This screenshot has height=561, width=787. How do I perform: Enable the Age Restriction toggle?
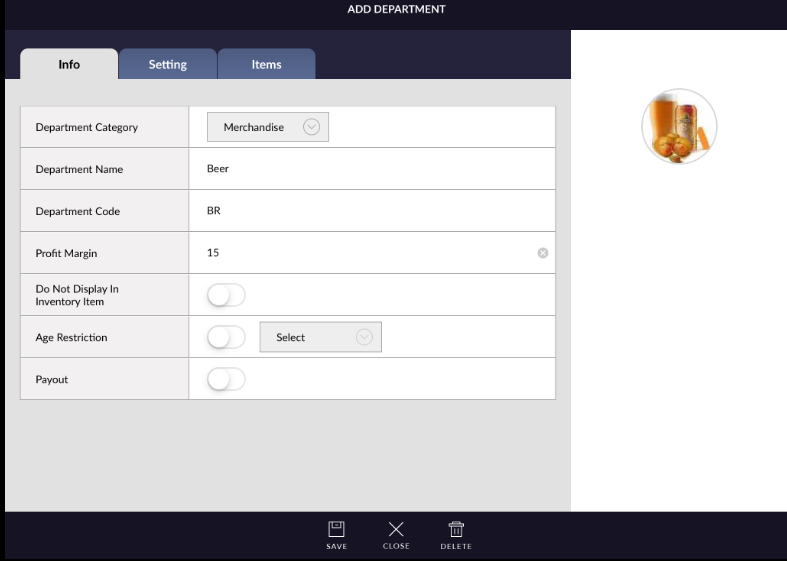[x=226, y=337]
